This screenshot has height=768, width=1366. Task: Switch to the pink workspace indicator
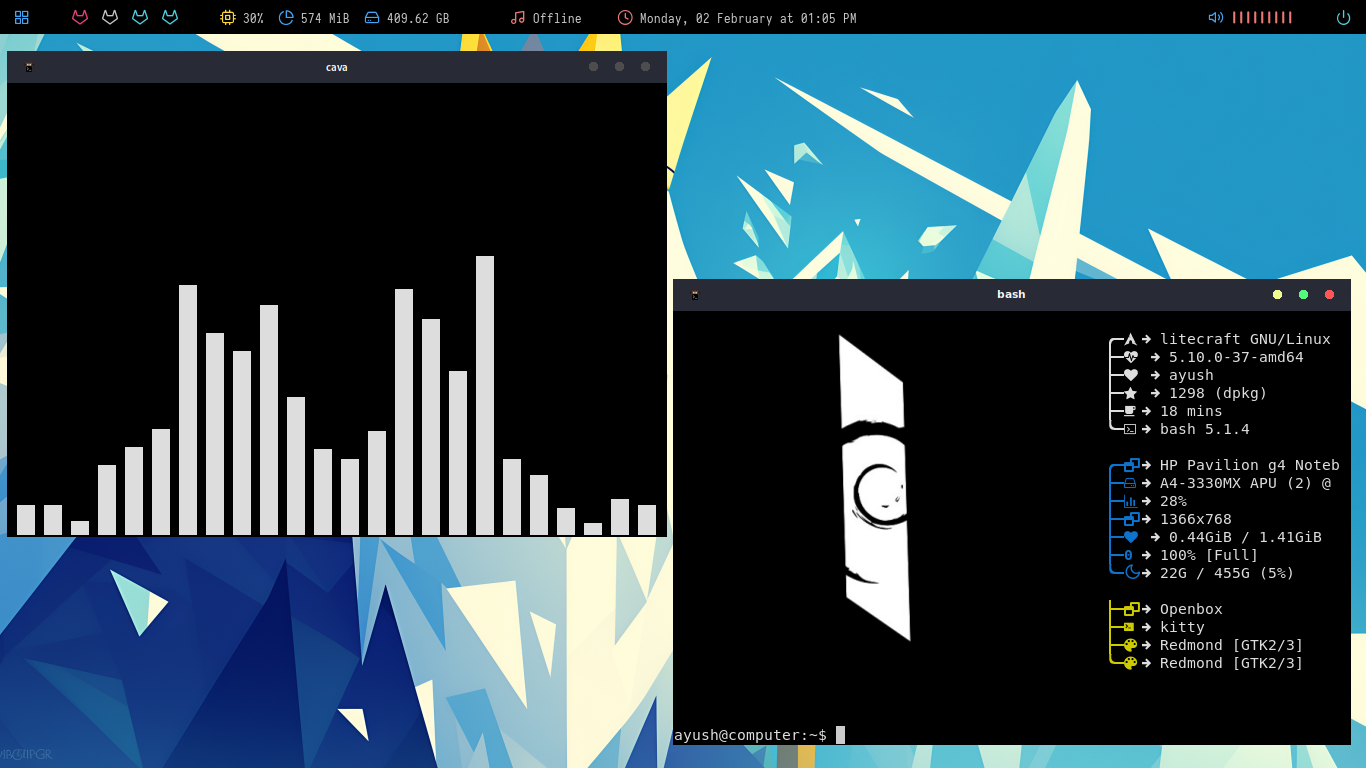[x=80, y=17]
